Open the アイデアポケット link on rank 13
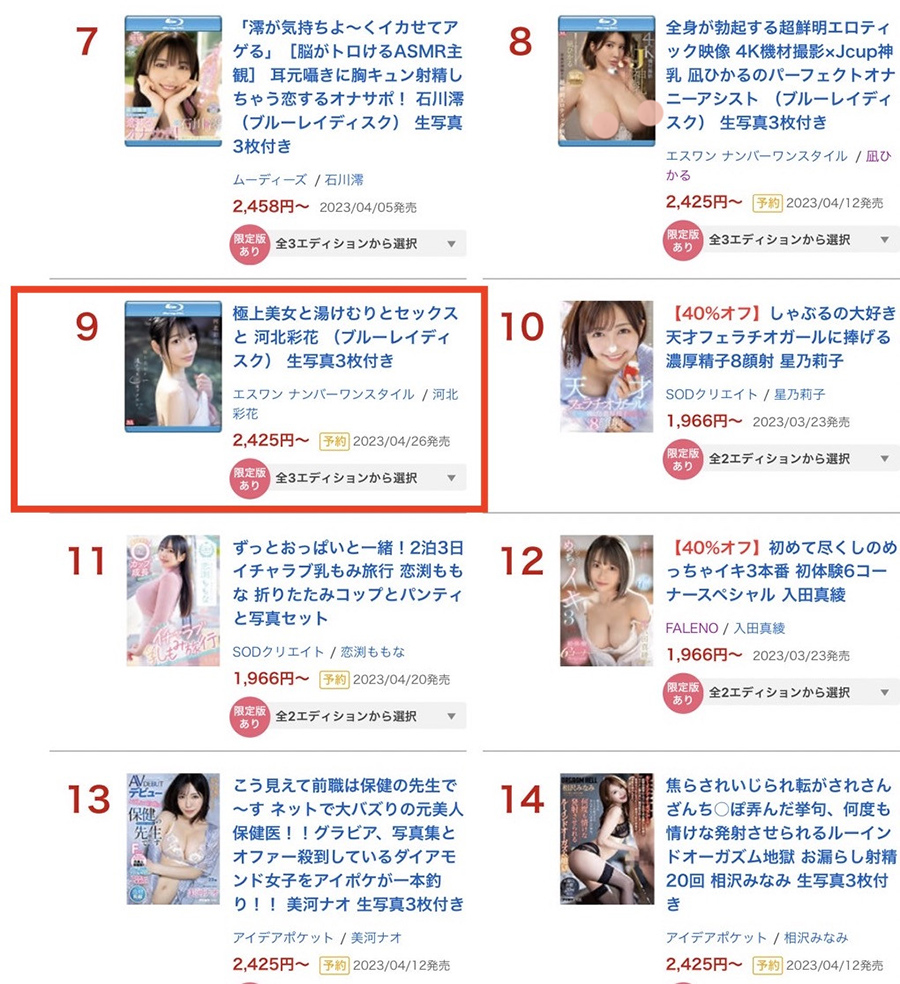This screenshot has height=984, width=900. point(283,938)
